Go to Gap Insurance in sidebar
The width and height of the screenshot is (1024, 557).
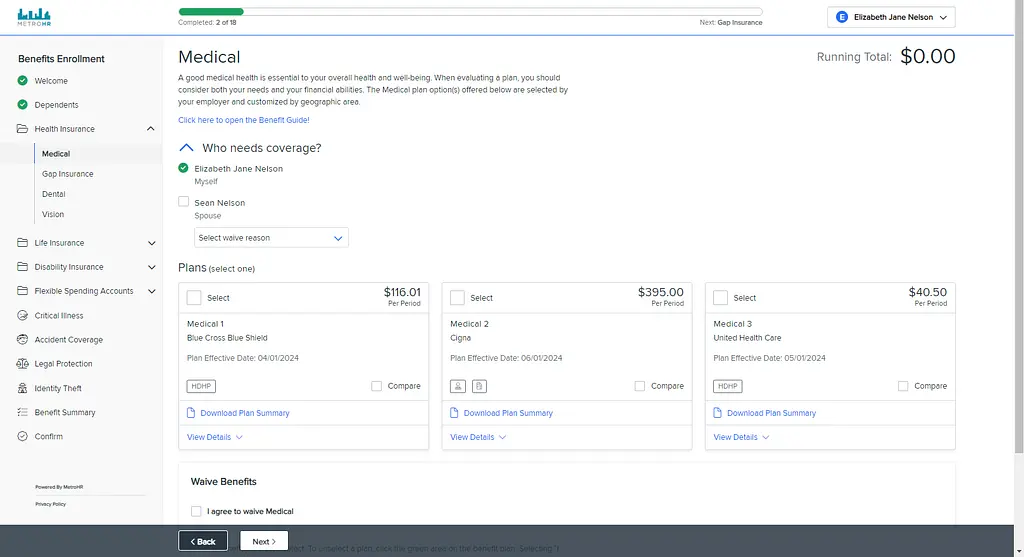67,174
